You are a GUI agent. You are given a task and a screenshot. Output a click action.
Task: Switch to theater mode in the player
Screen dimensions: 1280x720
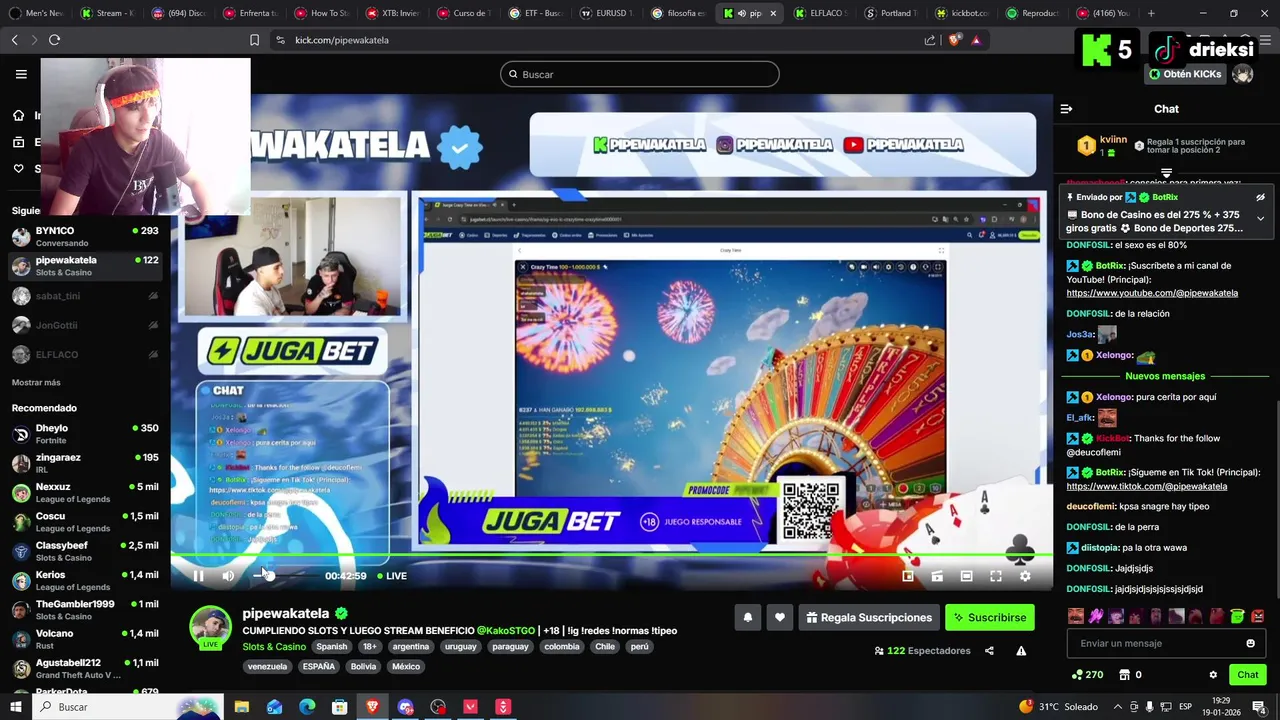coord(966,576)
